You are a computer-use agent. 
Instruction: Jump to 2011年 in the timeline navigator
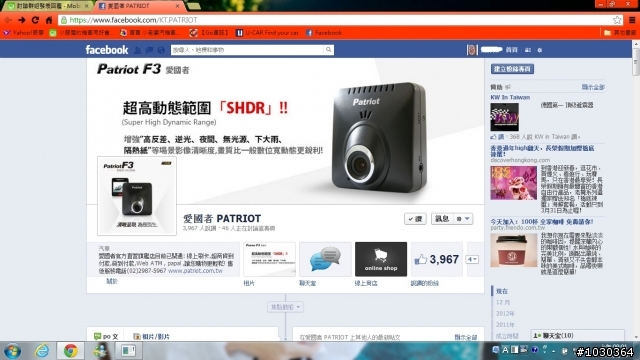coord(505,324)
